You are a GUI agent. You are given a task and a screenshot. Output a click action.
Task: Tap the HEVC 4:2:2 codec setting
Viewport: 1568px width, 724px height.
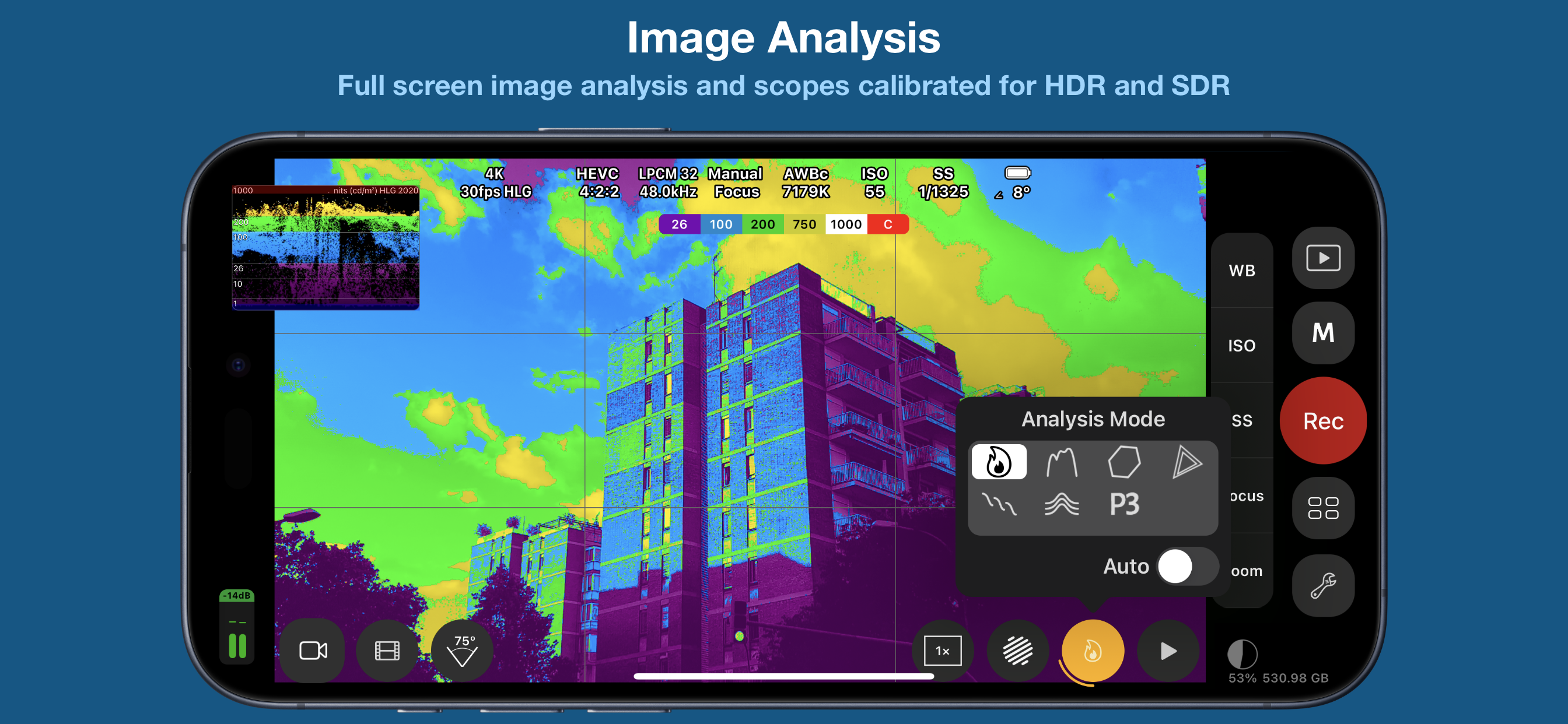click(x=598, y=182)
